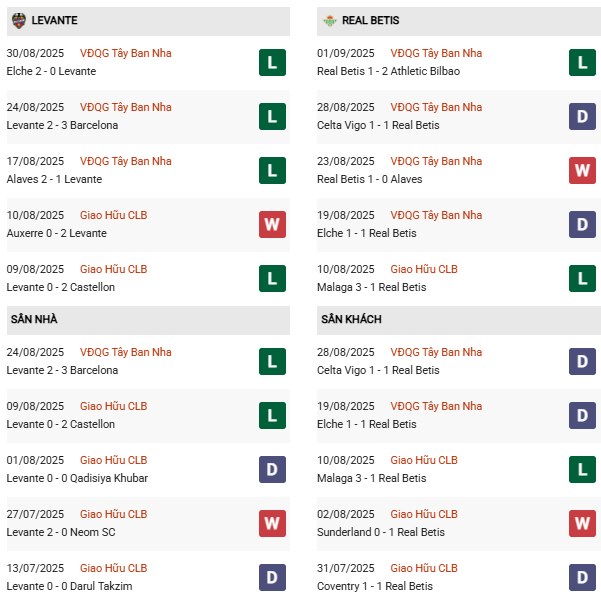Click the W badge for Sunderland 0-1 Real Betis
601x600 pixels.
click(582, 523)
